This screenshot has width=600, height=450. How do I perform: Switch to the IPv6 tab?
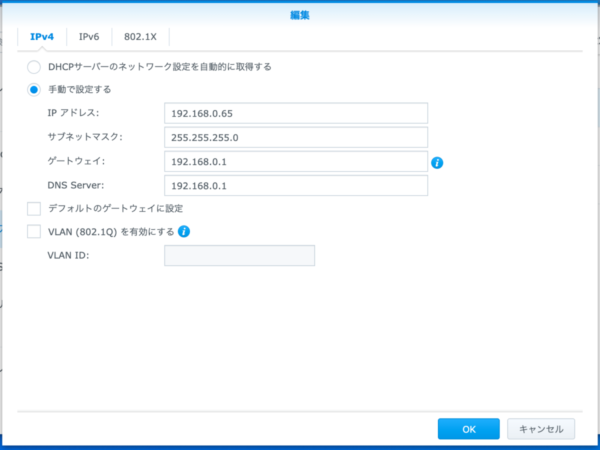[x=89, y=37]
